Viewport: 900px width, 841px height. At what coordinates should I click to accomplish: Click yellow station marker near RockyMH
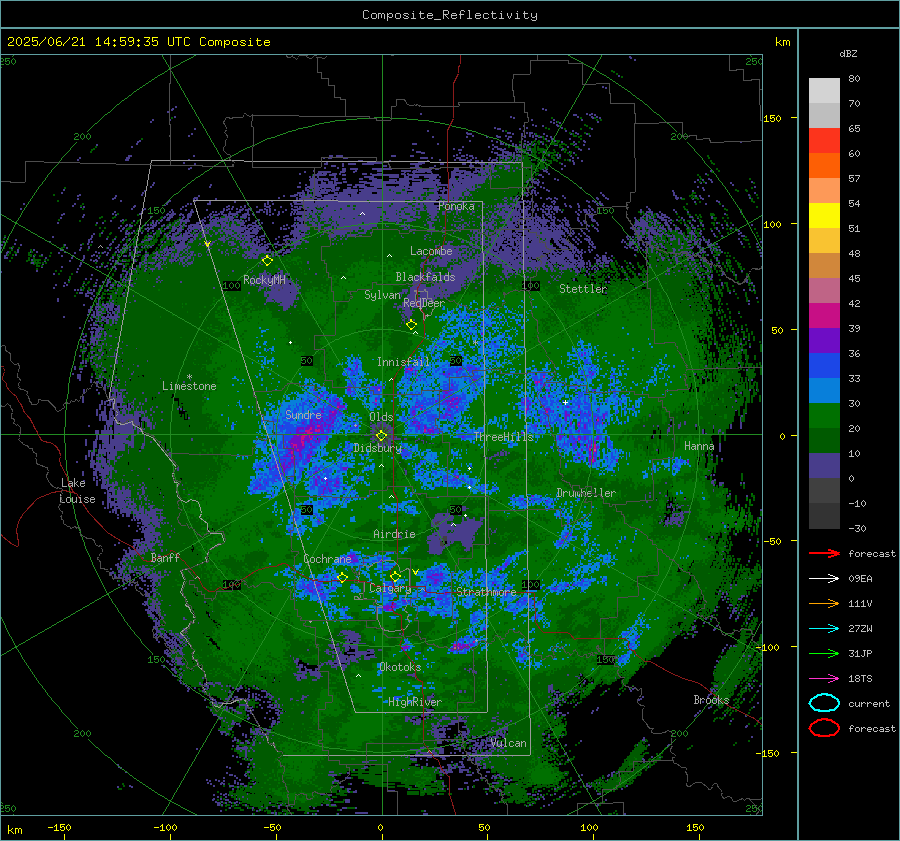(267, 261)
